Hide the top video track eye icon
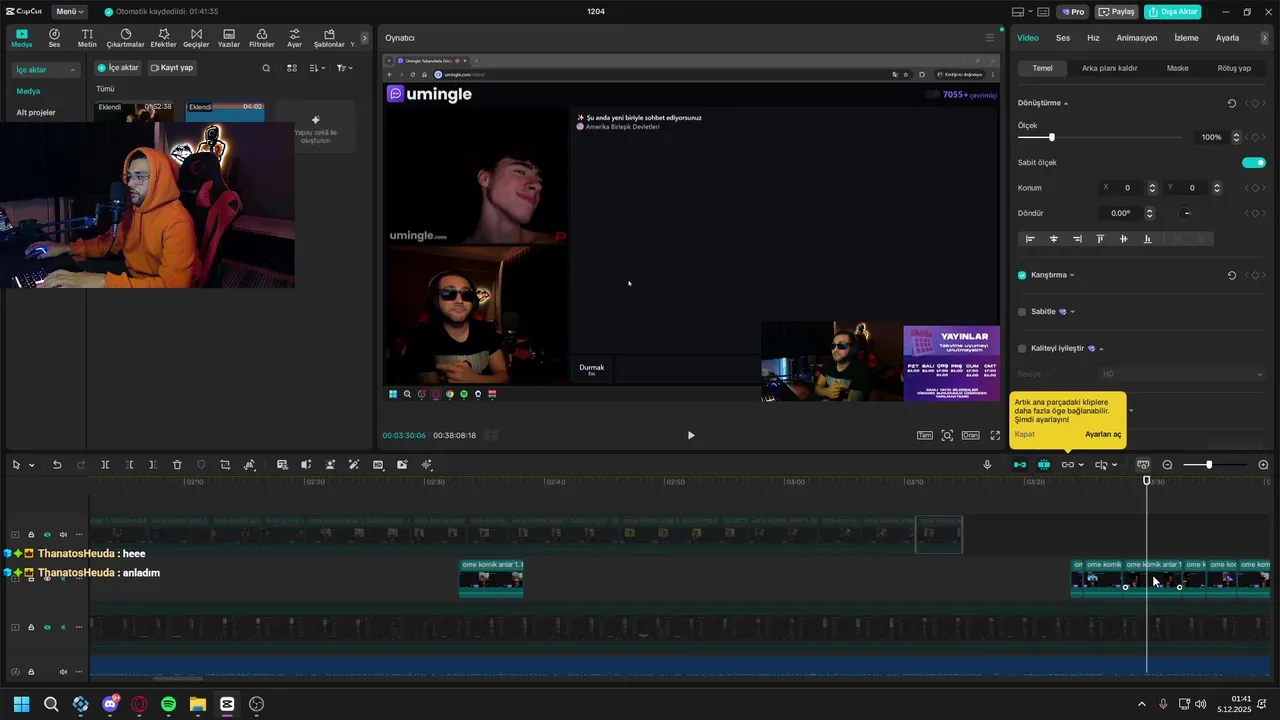 pyautogui.click(x=47, y=535)
